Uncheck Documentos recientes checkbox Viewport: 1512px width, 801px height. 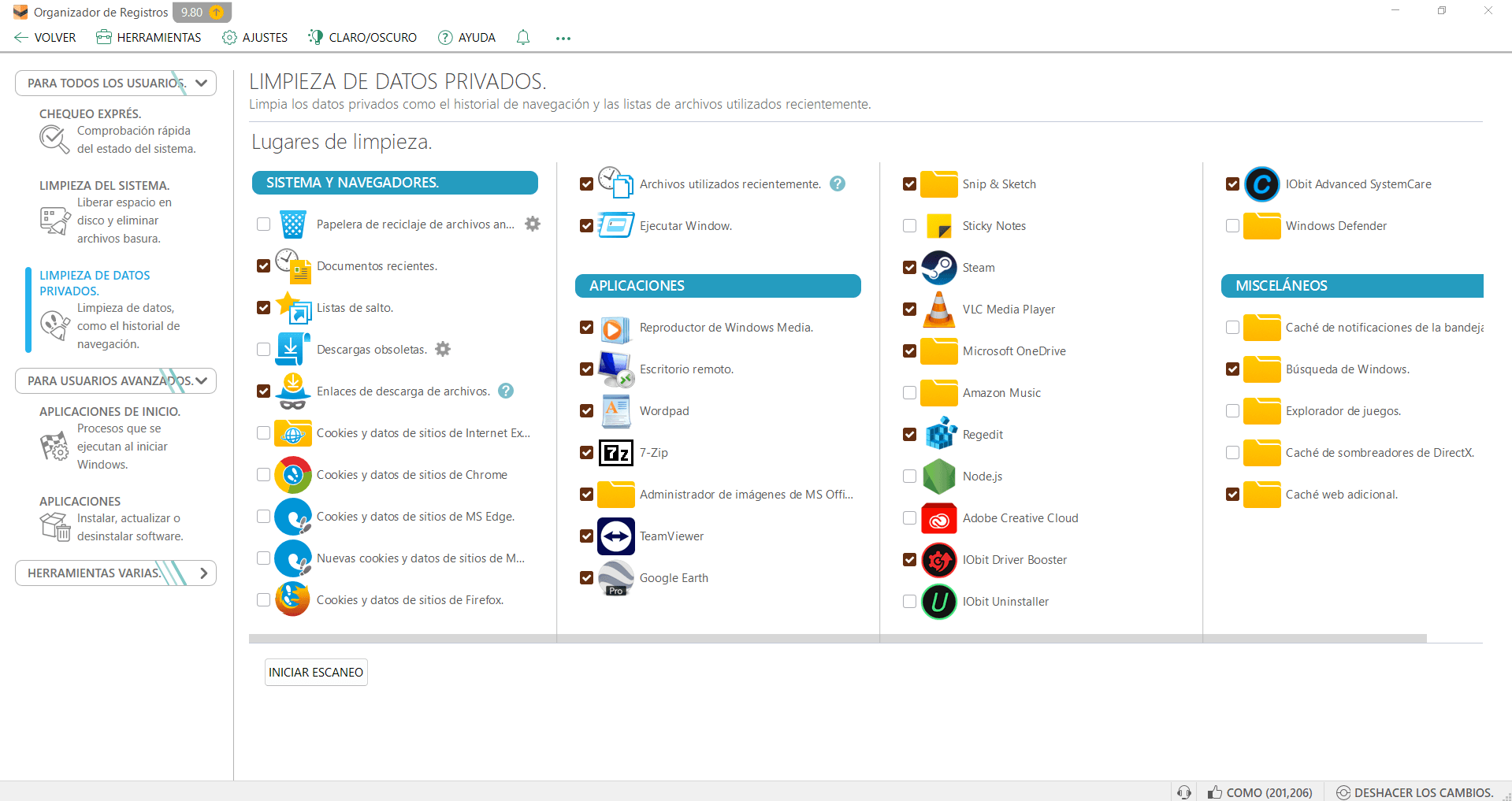(263, 266)
